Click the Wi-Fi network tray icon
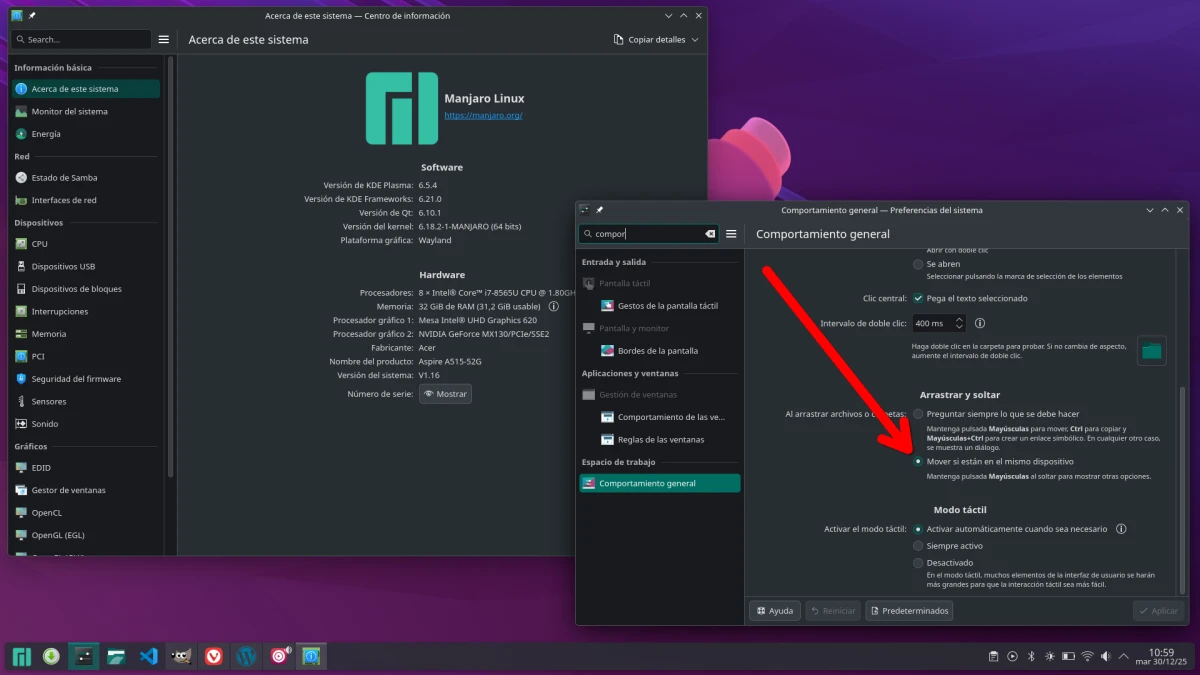Screen dimensions: 1200x675 coord(1087,657)
